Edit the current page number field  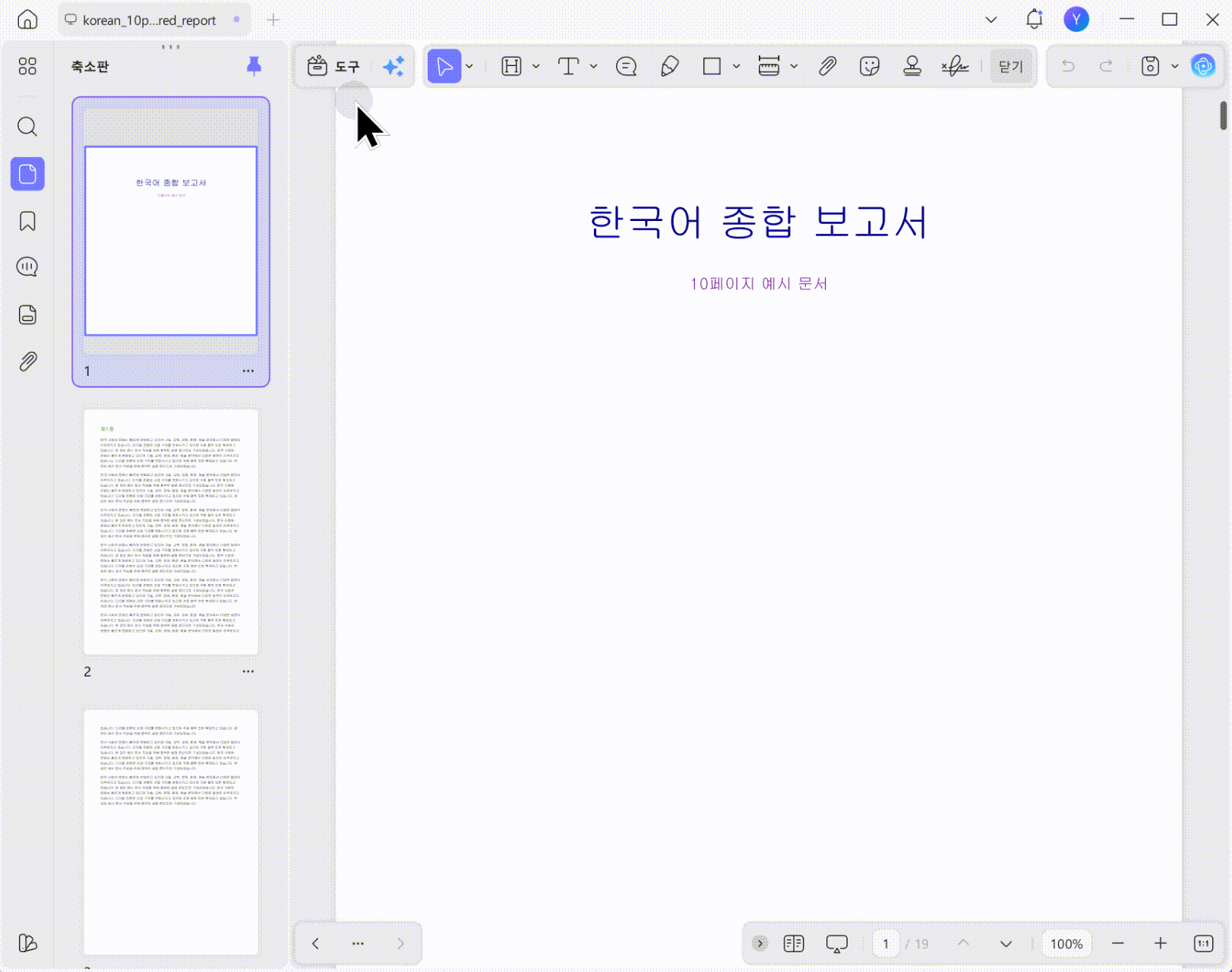886,944
